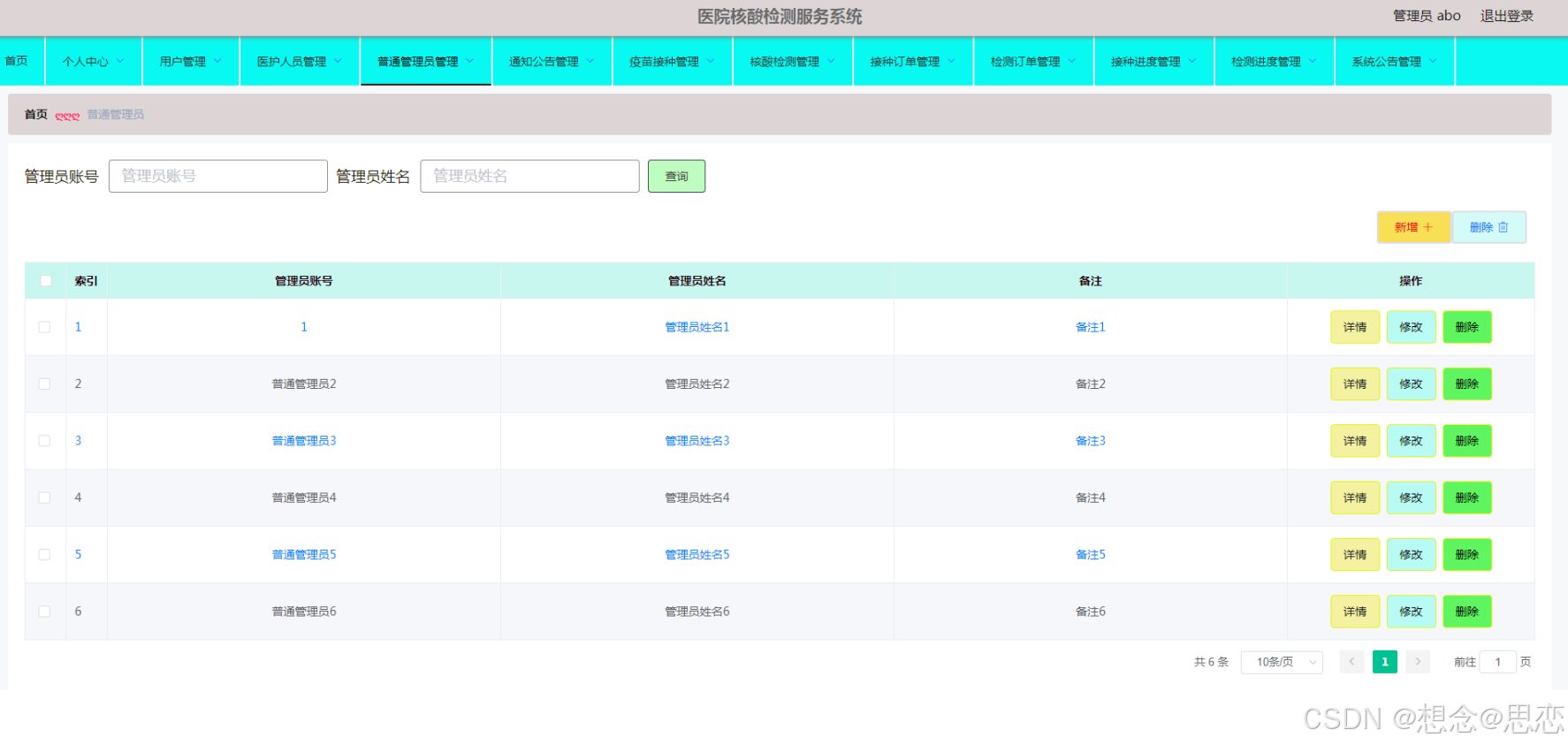Viewport: 1568px width, 745px height.
Task: Open the 10条/页 page size dropdown
Action: (x=1282, y=662)
